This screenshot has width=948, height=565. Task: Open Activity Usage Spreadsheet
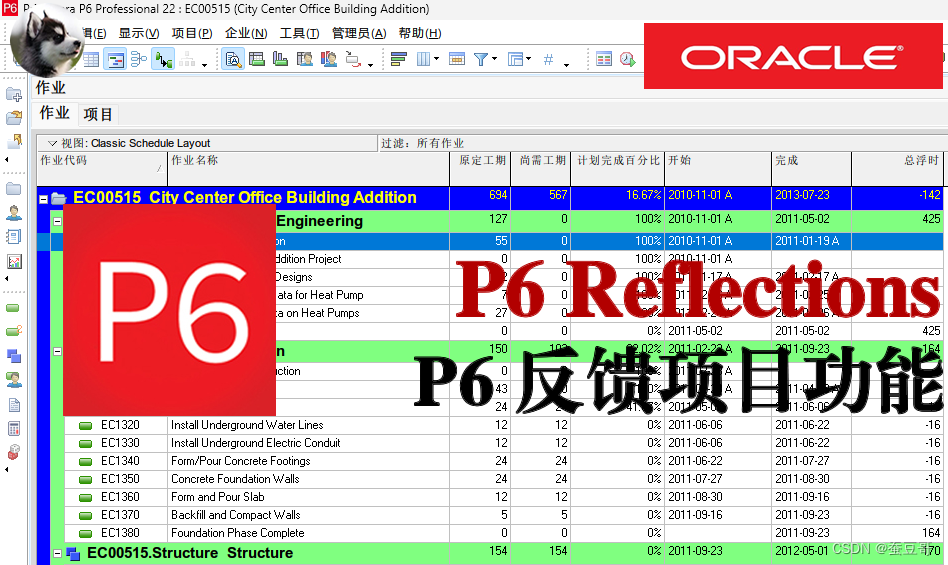click(x=257, y=59)
